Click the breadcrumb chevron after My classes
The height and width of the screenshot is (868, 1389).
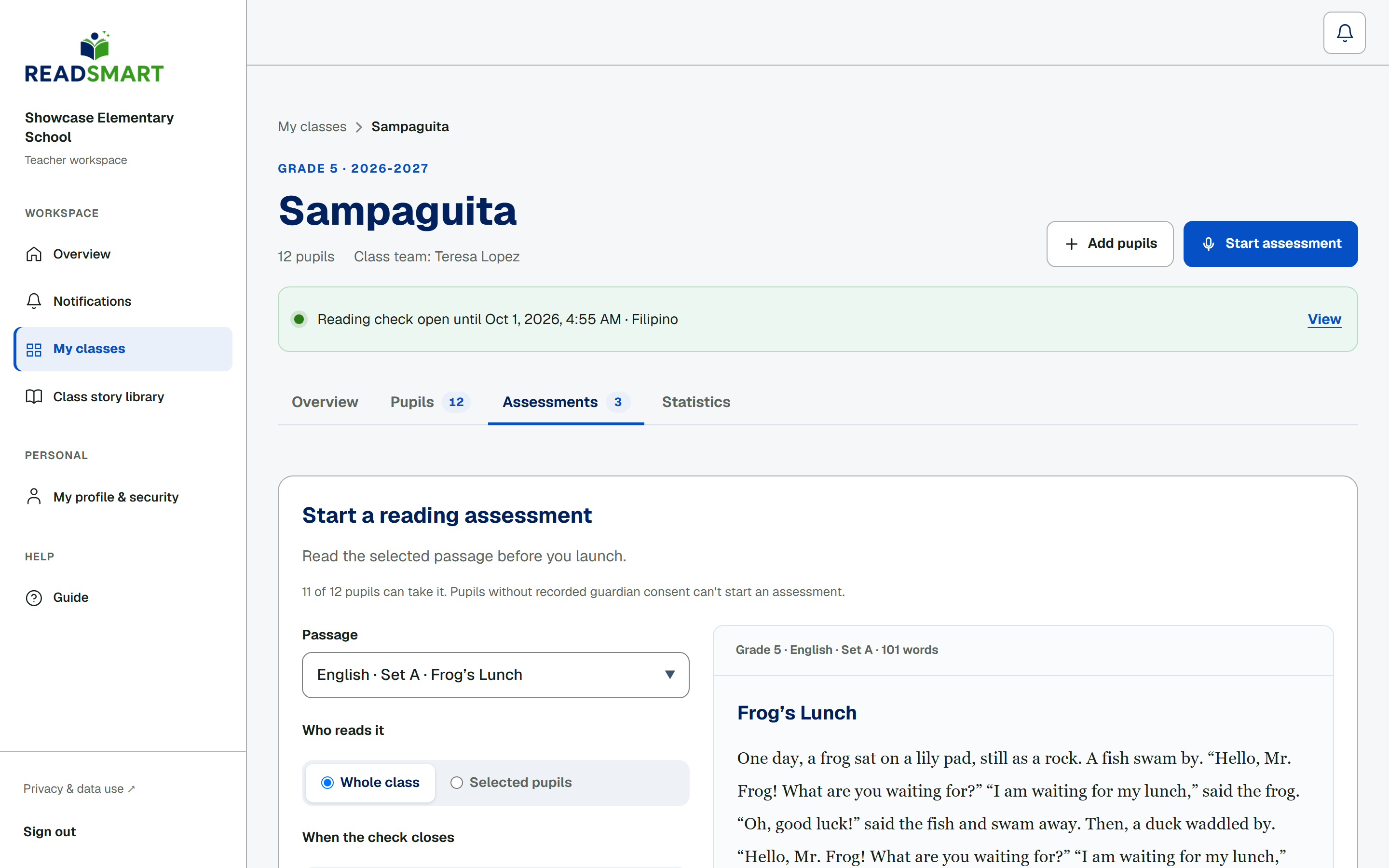(x=359, y=127)
